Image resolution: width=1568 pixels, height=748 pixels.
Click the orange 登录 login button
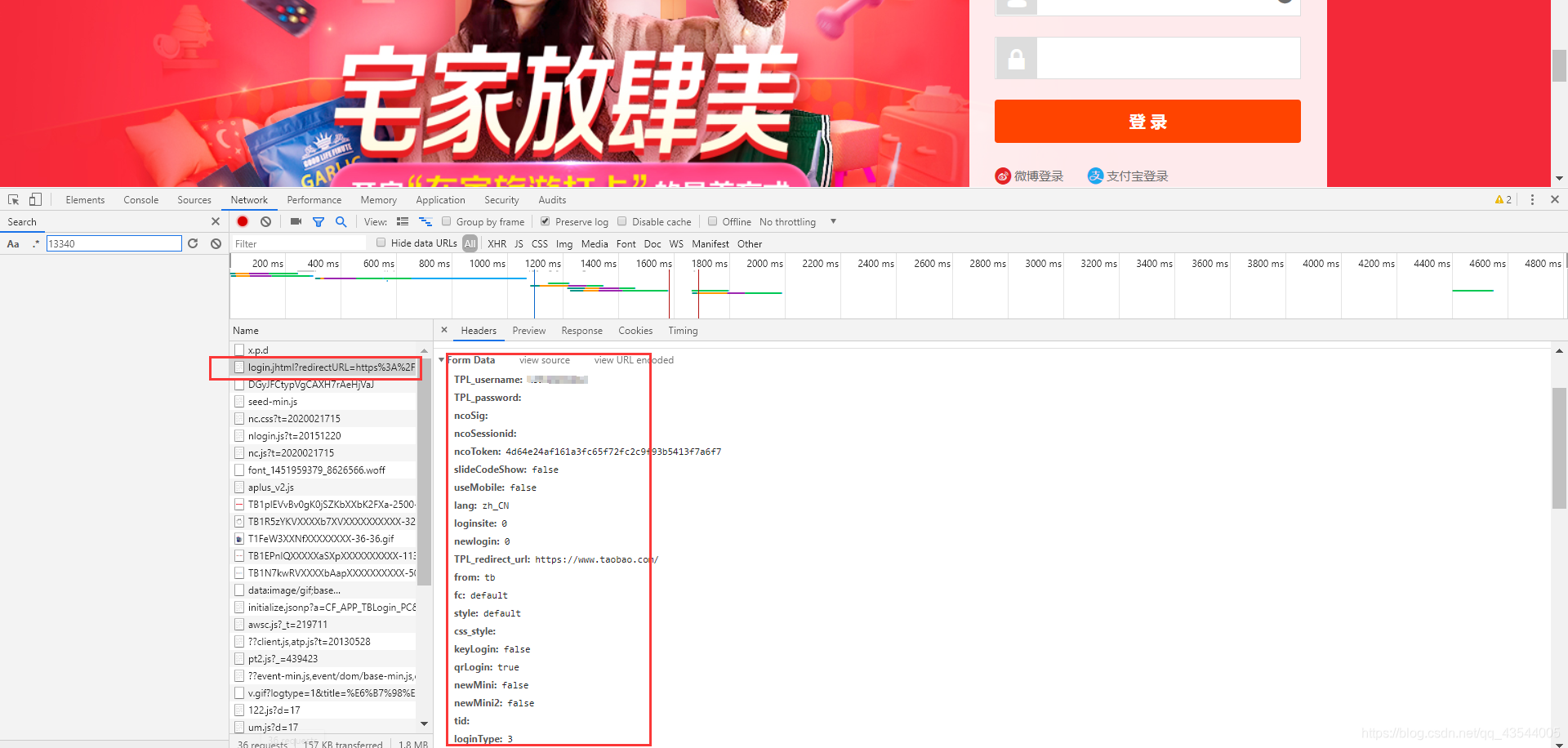click(x=1147, y=121)
